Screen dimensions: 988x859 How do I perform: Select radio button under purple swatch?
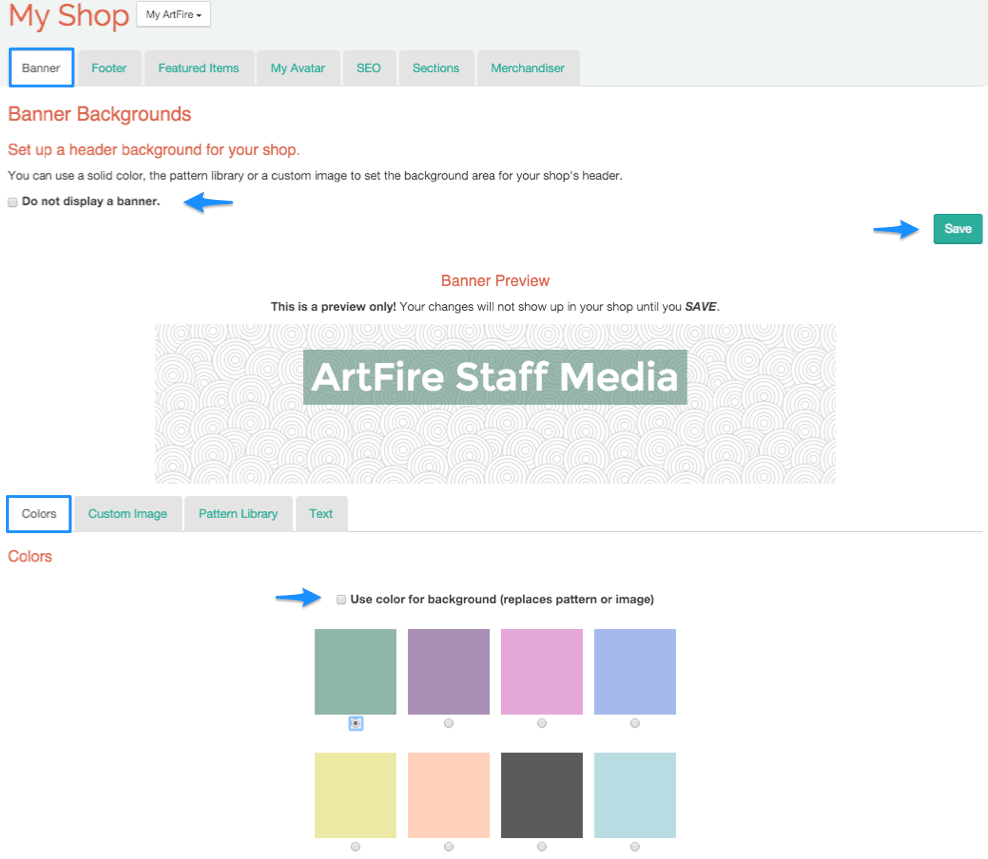click(x=449, y=723)
